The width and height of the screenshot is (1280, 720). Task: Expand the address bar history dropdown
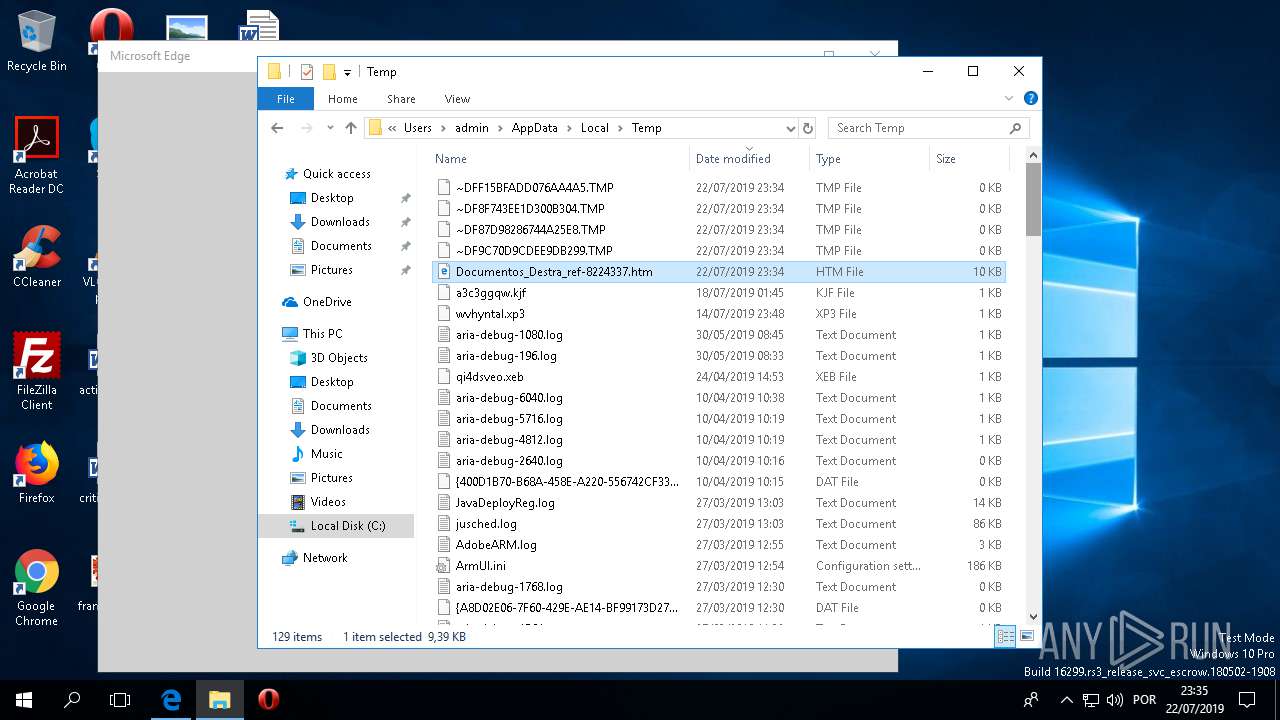pos(790,128)
